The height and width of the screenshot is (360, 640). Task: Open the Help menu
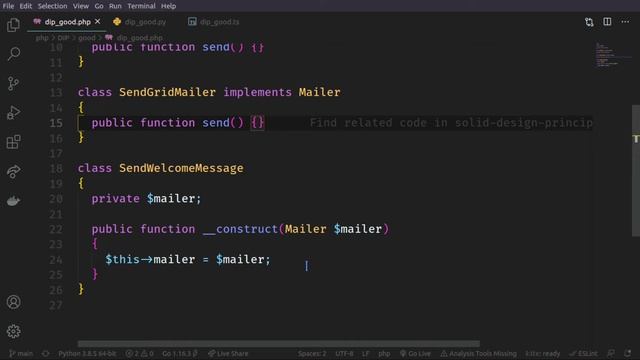tap(168, 6)
